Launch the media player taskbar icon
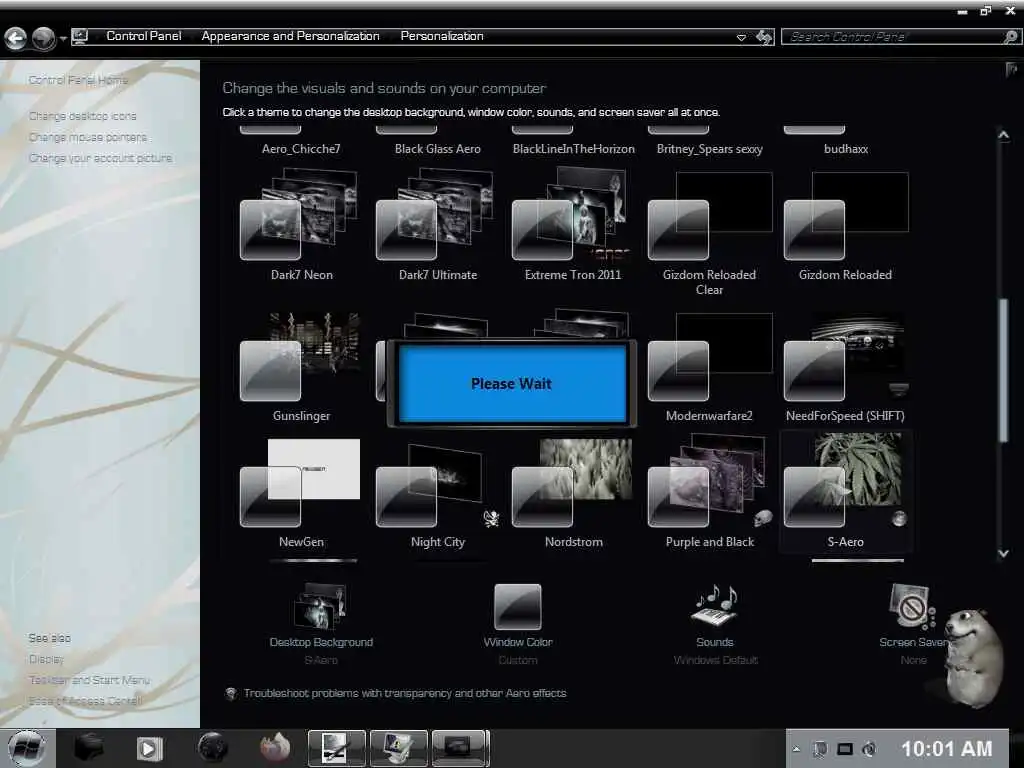This screenshot has width=1024, height=768. click(149, 748)
